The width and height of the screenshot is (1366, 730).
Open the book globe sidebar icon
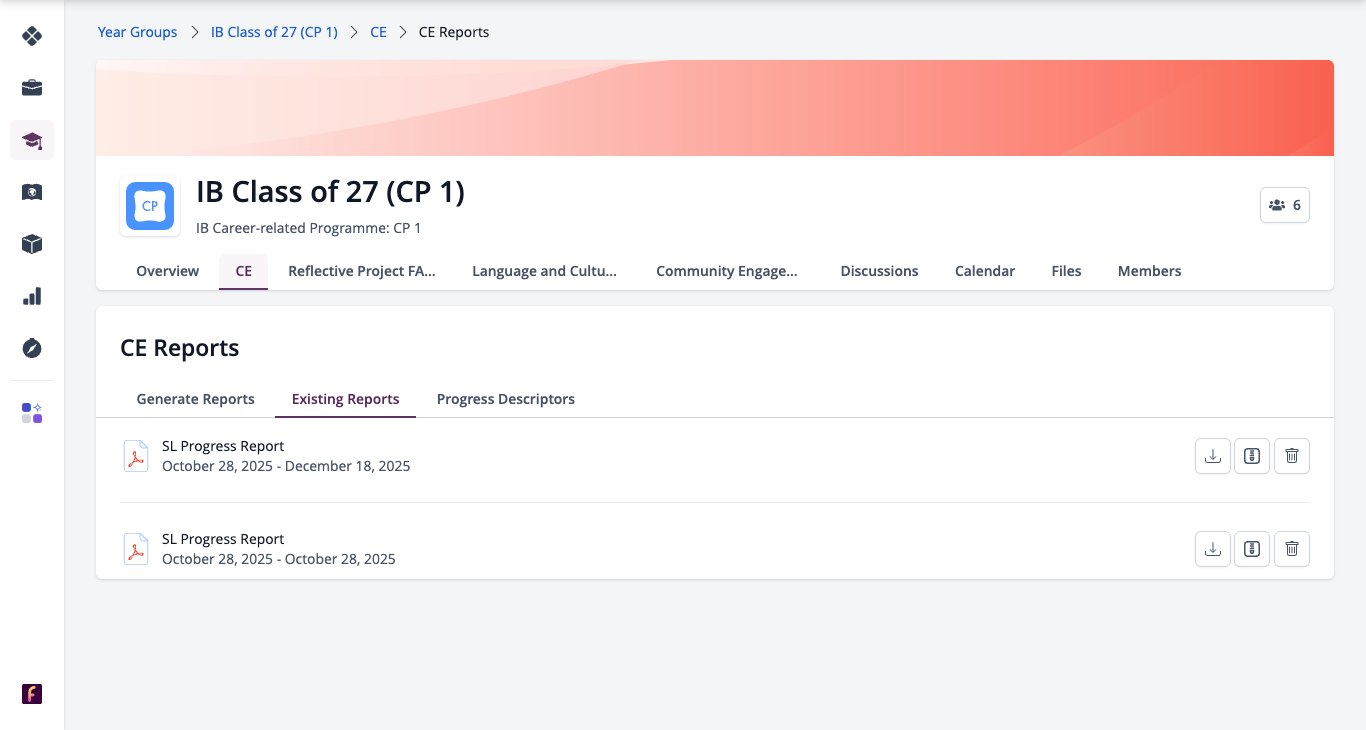coord(32,192)
